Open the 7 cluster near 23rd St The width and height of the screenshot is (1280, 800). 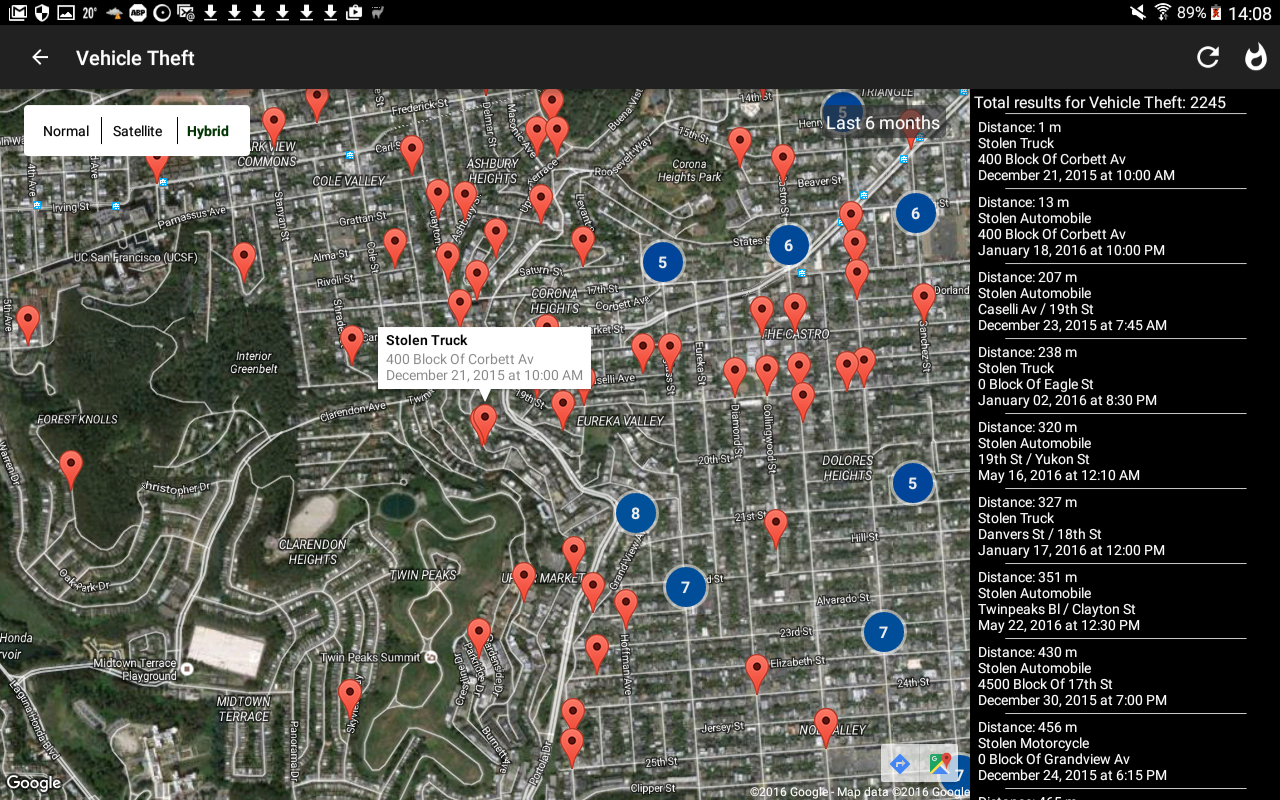point(883,632)
